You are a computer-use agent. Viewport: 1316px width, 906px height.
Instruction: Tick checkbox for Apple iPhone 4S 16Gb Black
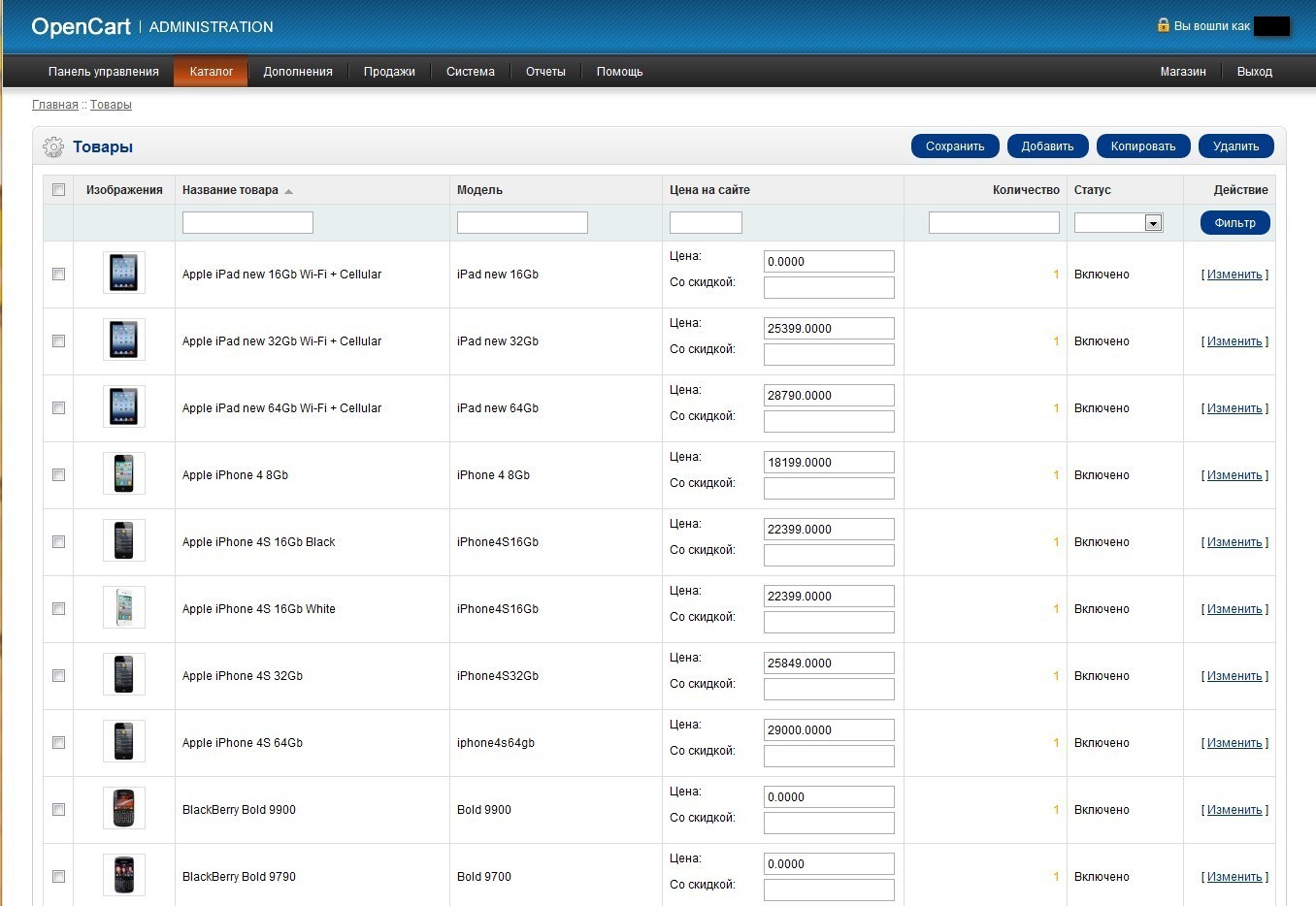[x=58, y=542]
